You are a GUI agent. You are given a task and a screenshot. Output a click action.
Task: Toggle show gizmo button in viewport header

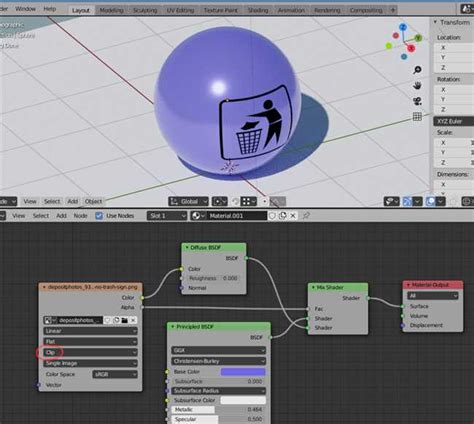point(407,201)
